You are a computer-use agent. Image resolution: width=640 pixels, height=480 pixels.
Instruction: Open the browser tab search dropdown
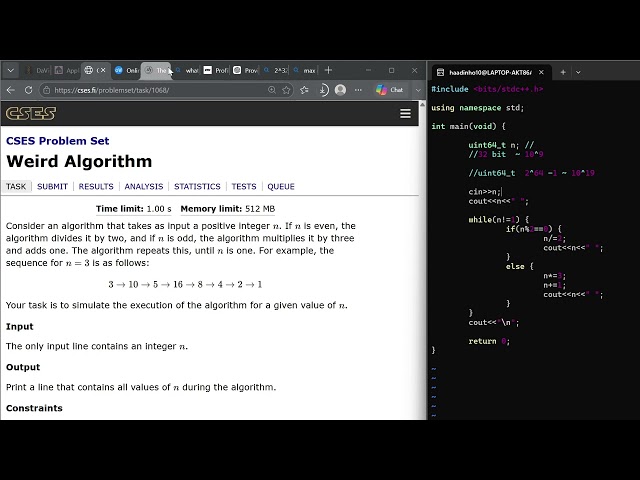[11, 71]
